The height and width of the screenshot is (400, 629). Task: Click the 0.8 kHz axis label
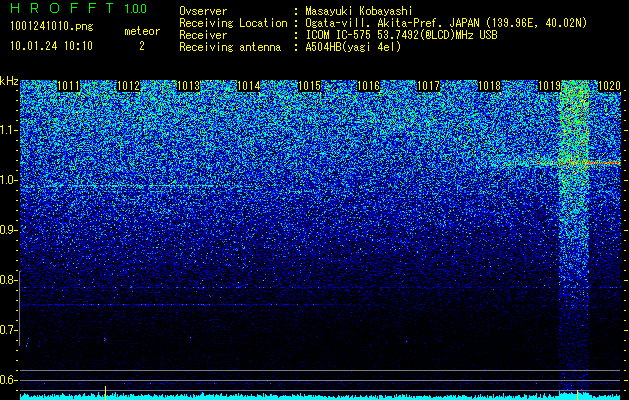(8, 280)
